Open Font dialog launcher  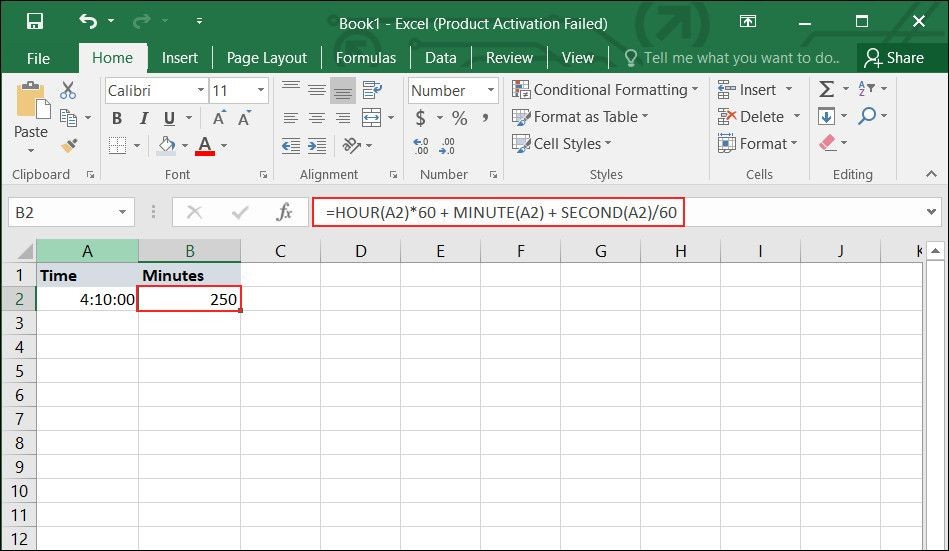(263, 175)
